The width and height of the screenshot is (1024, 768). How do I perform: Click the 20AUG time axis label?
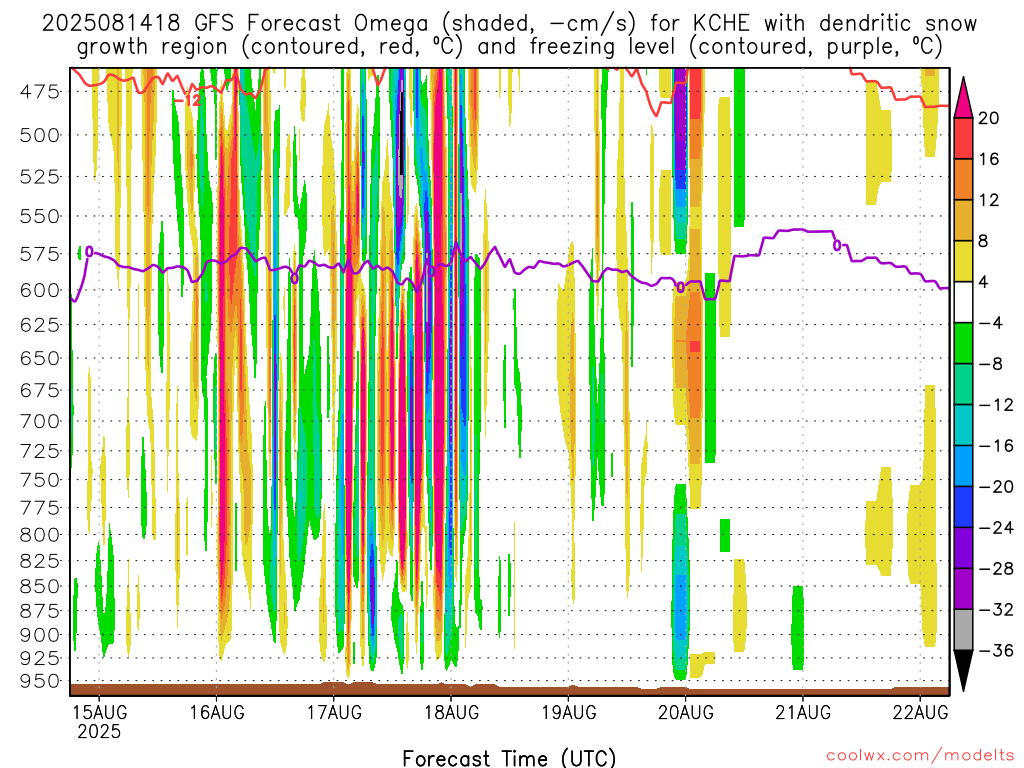tap(686, 712)
